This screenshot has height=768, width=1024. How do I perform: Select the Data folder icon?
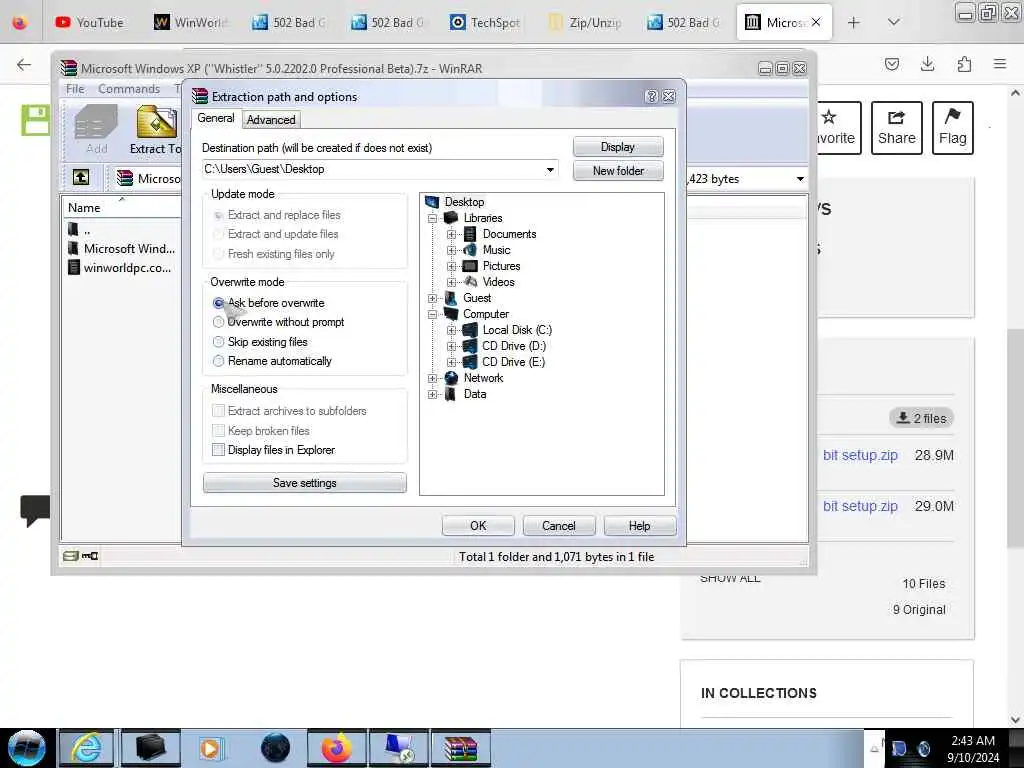[x=451, y=394]
